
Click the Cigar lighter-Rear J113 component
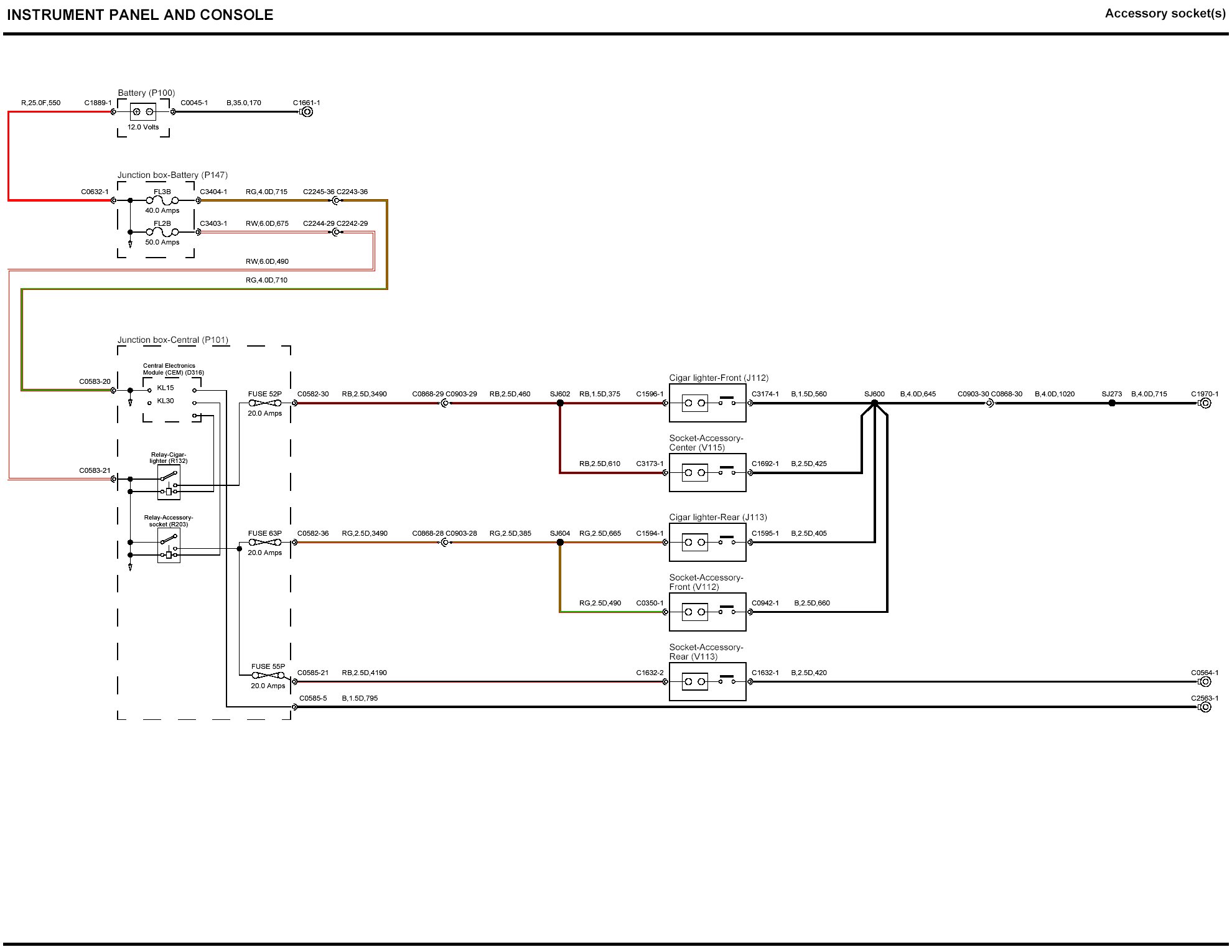pyautogui.click(x=707, y=543)
